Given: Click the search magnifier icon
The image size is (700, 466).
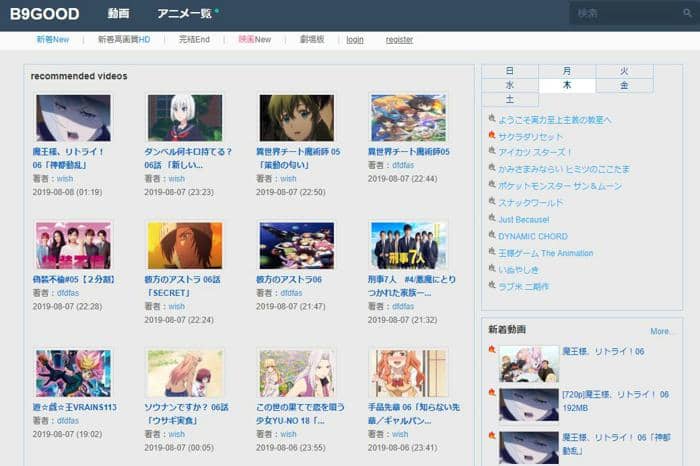Looking at the screenshot, I should [x=687, y=13].
